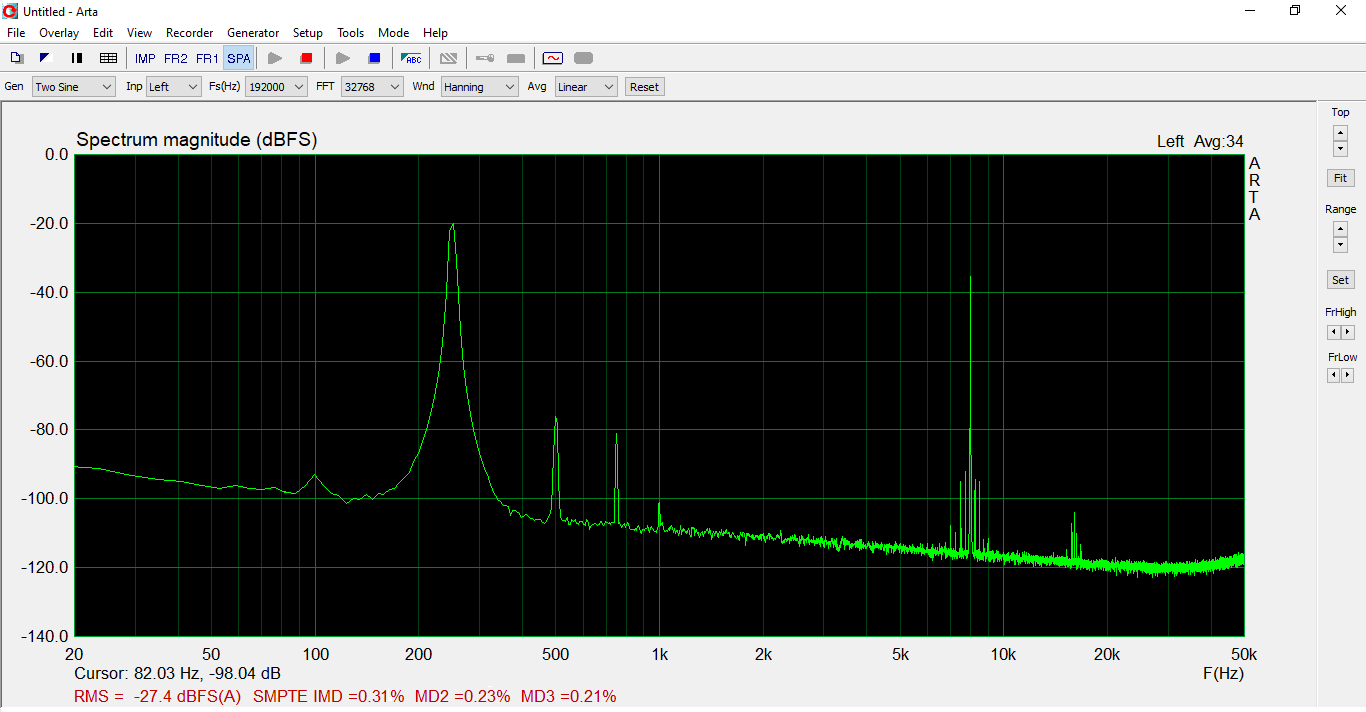The width and height of the screenshot is (1366, 712).
Task: Click the 8 kHz spectrum peak
Action: [970, 279]
